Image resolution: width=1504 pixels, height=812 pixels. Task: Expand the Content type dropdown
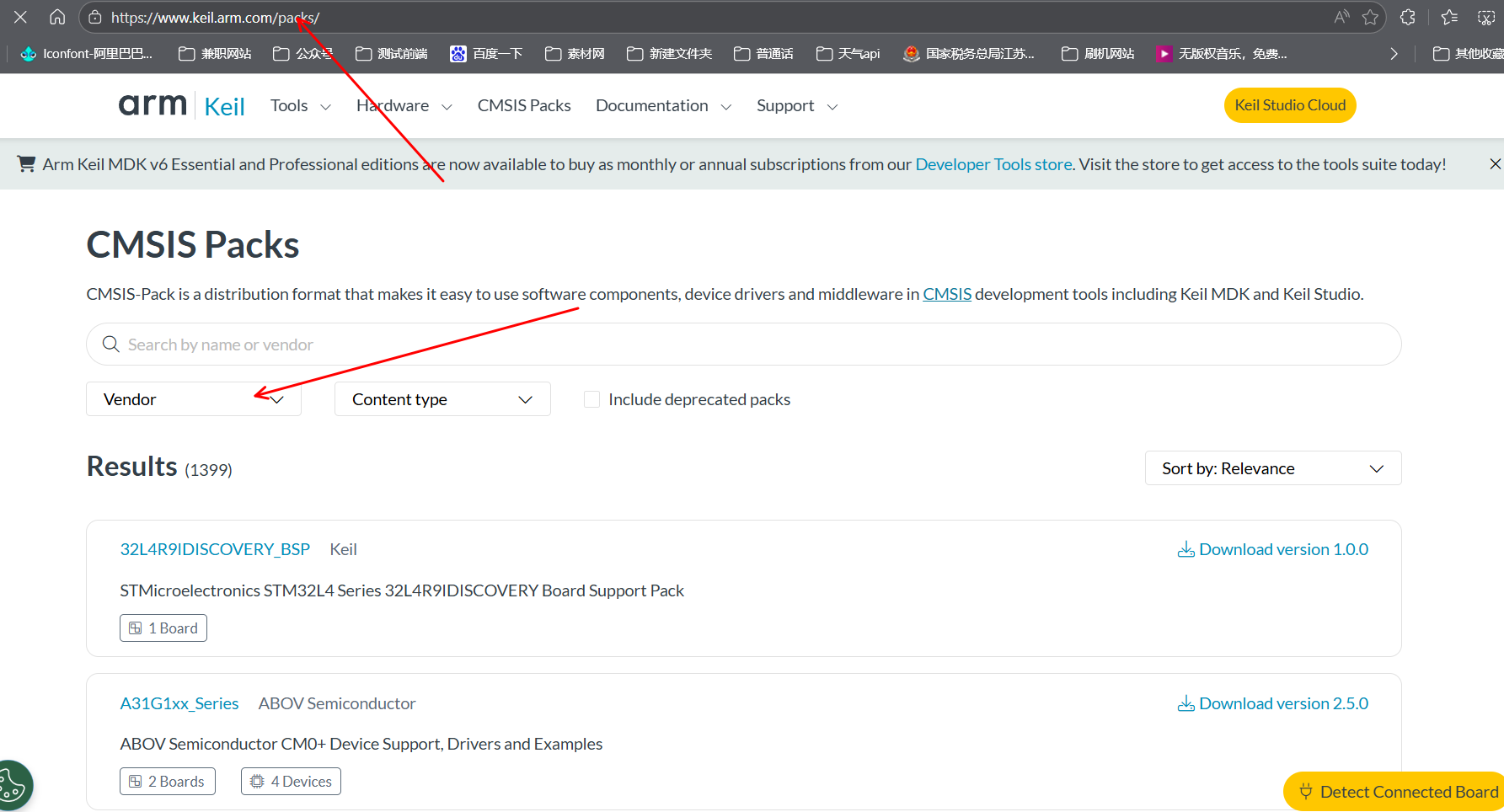(x=442, y=399)
